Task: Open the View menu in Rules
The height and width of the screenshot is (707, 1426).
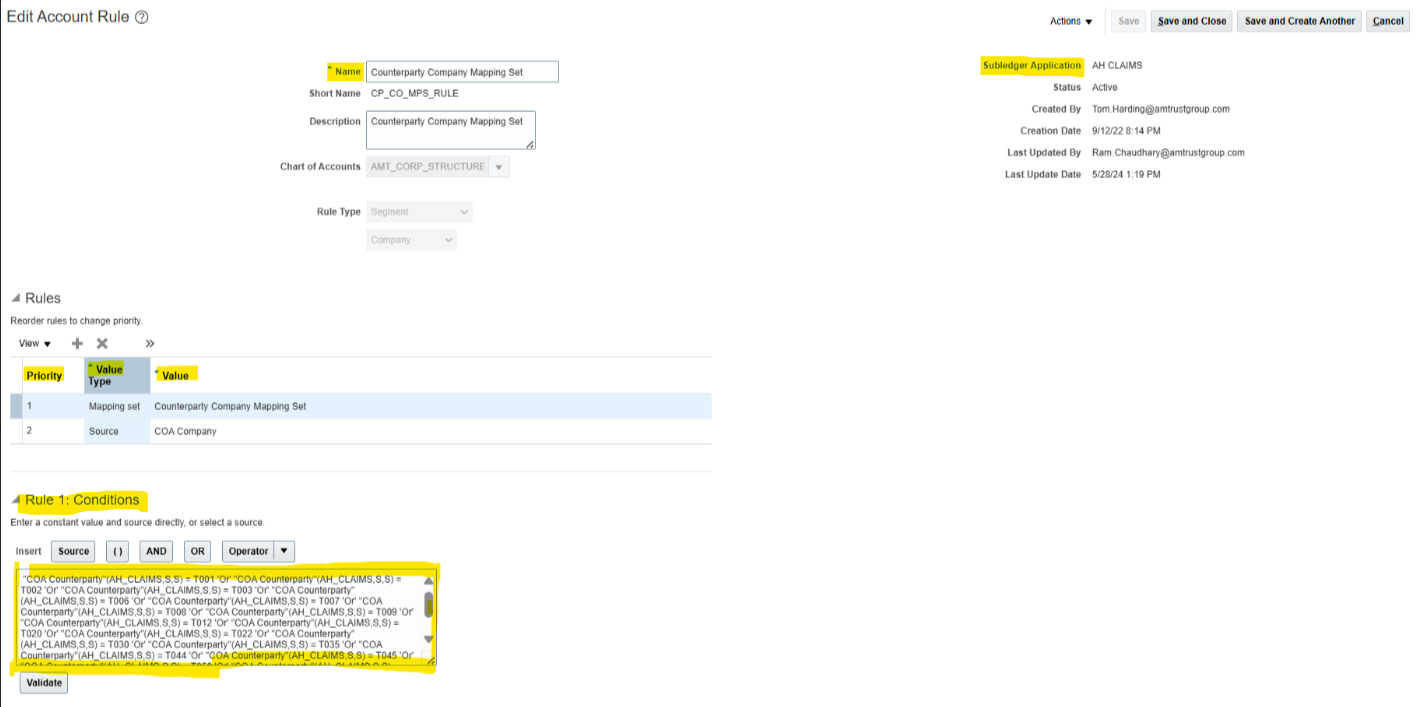Action: point(34,343)
